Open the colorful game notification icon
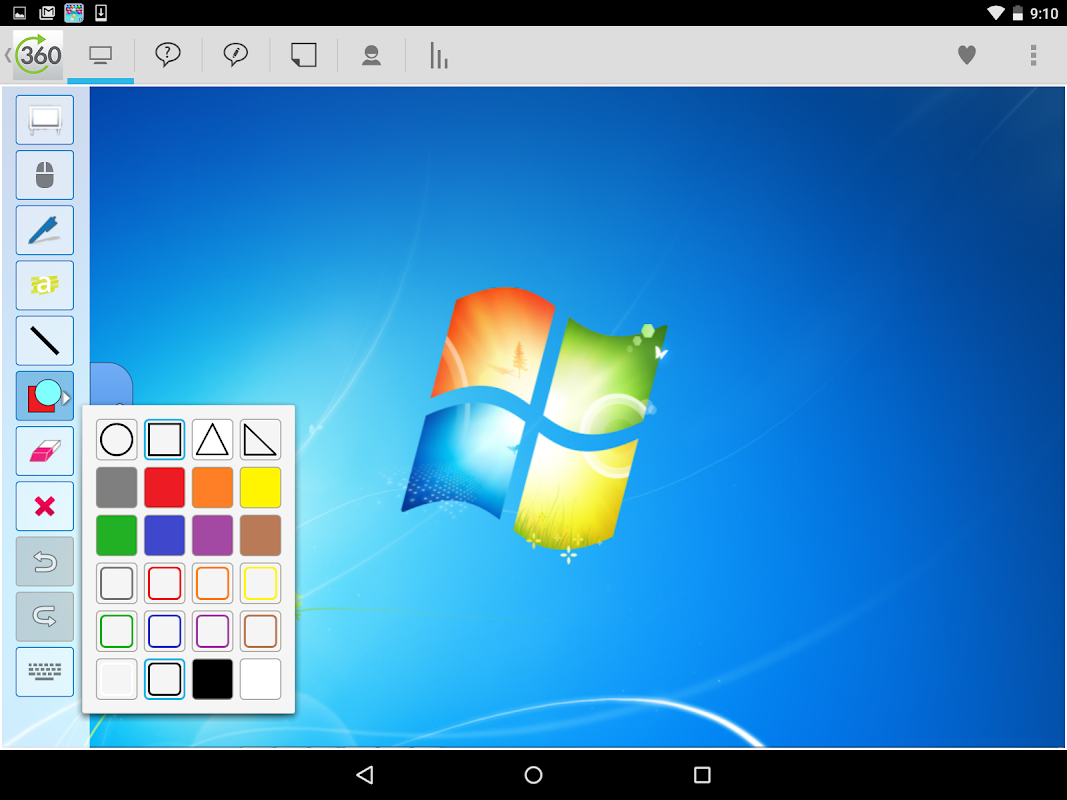This screenshot has width=1067, height=800. click(x=73, y=12)
